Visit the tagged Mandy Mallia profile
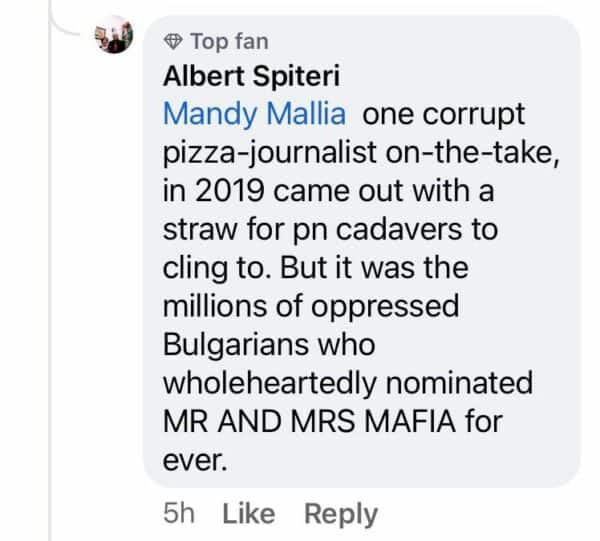Image resolution: width=600 pixels, height=541 pixels. point(255,113)
